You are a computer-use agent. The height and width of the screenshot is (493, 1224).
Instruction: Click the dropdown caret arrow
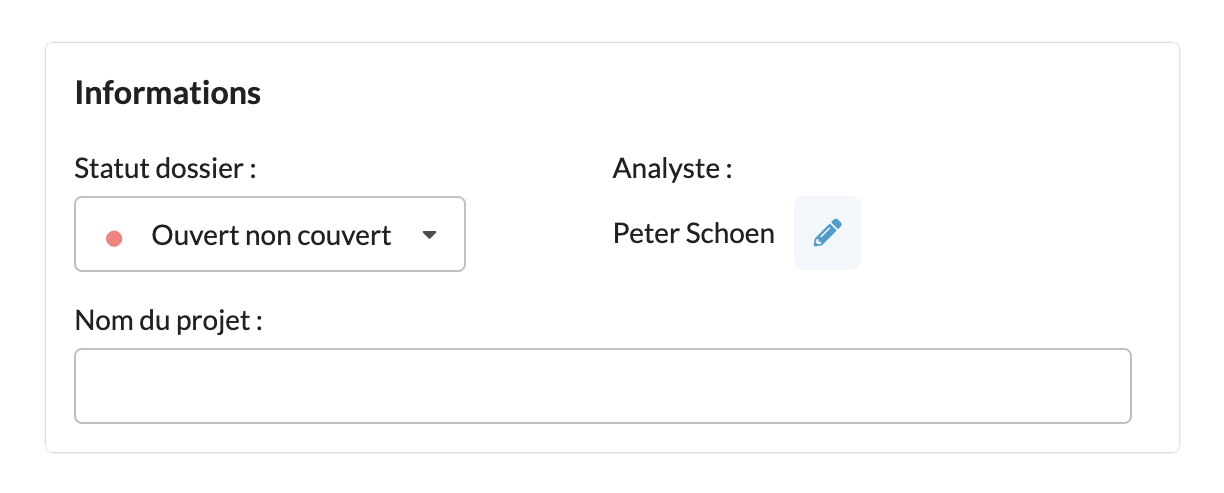pyautogui.click(x=429, y=236)
